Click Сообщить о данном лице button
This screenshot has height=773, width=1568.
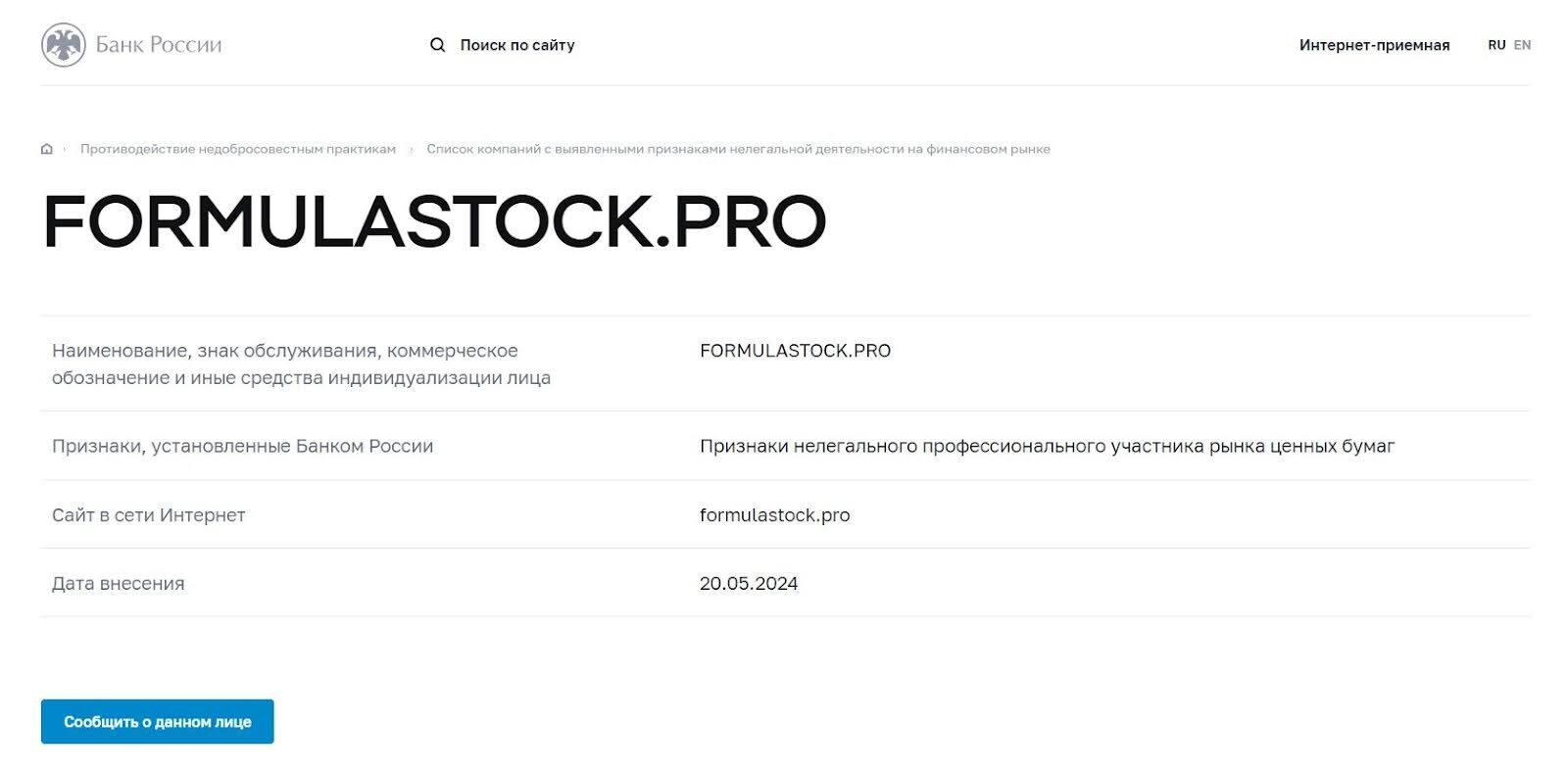click(158, 722)
